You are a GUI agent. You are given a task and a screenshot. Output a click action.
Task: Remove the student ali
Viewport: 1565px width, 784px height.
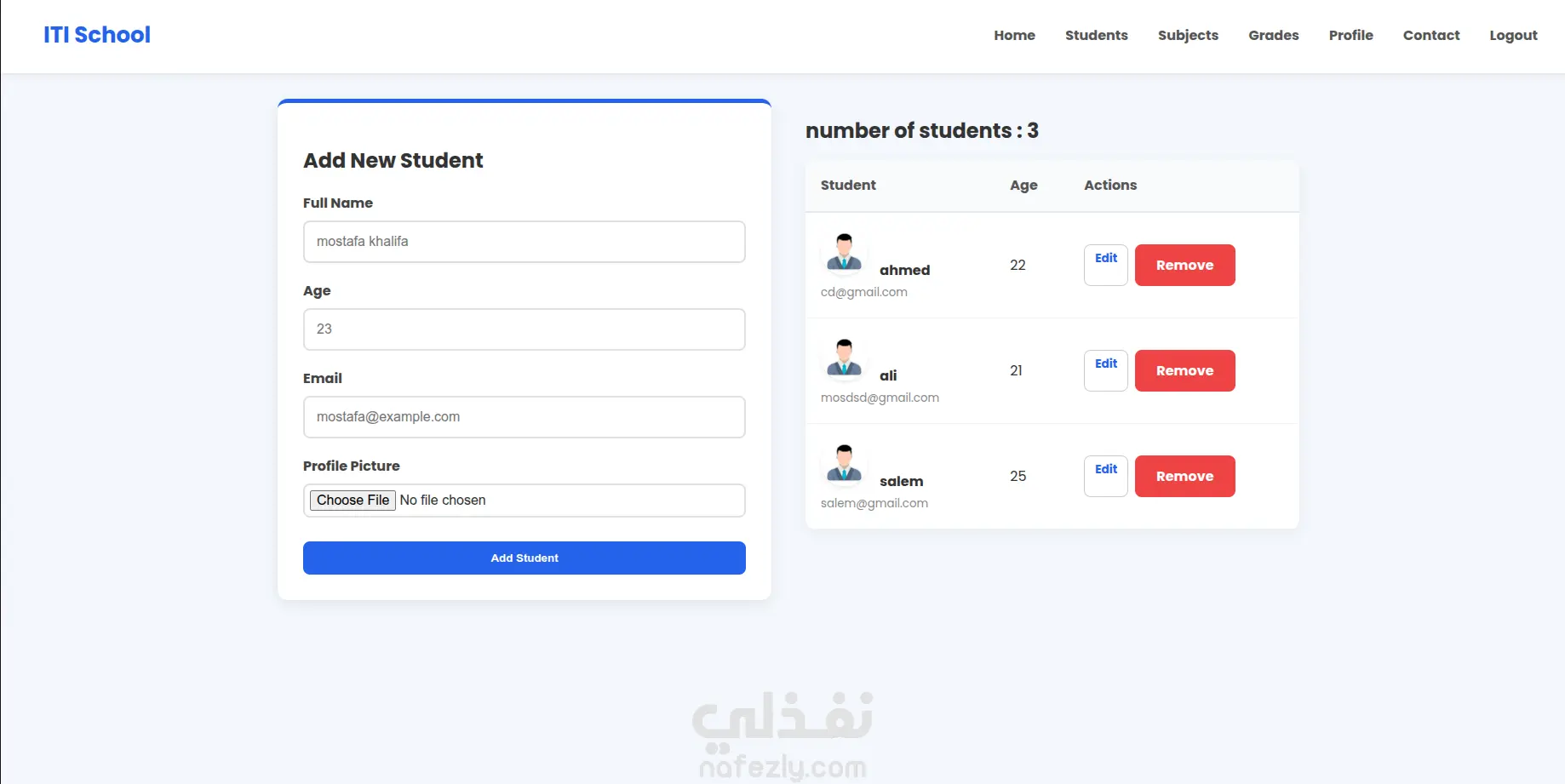[x=1184, y=371]
